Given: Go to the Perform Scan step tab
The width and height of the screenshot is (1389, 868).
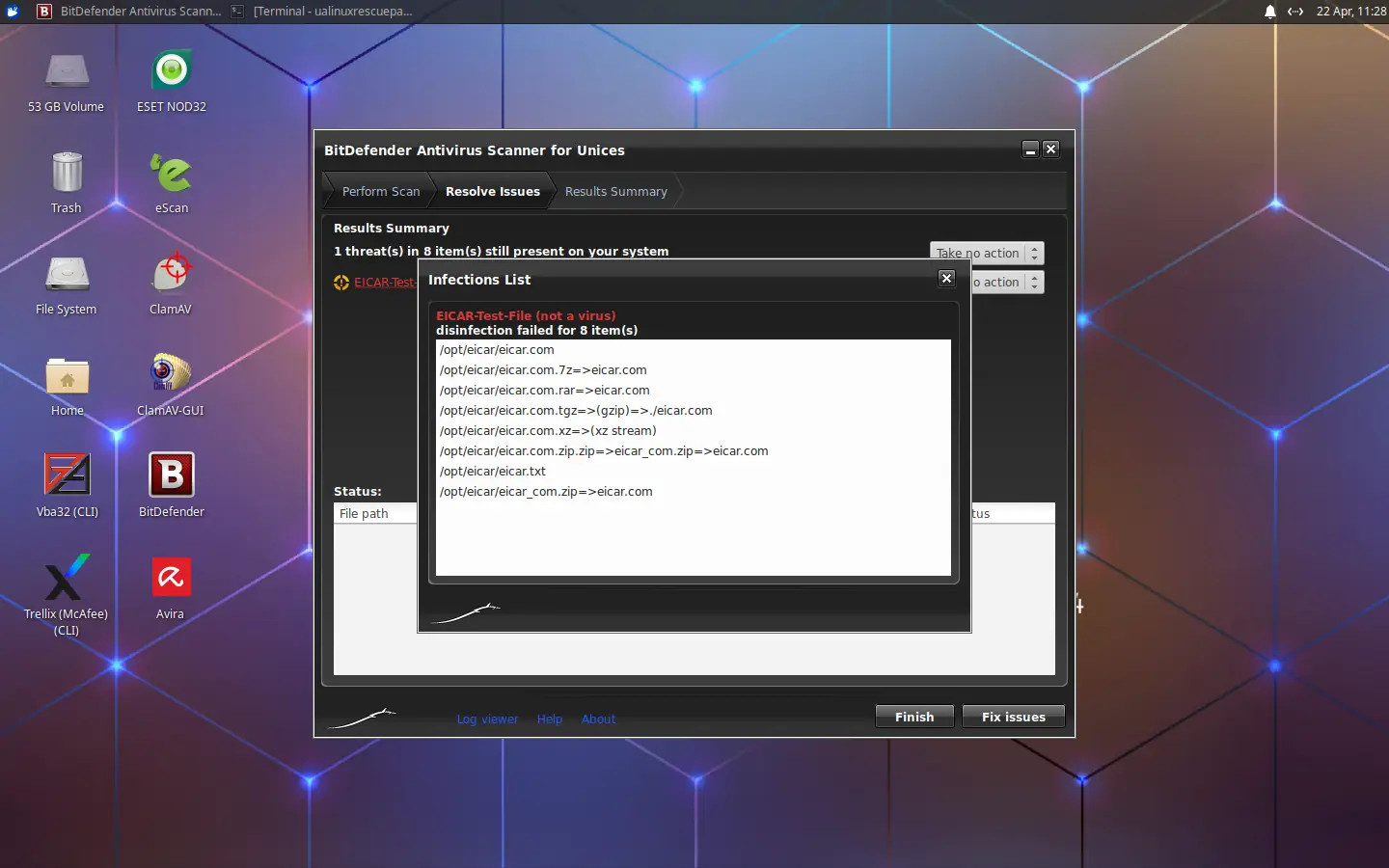Looking at the screenshot, I should (380, 192).
